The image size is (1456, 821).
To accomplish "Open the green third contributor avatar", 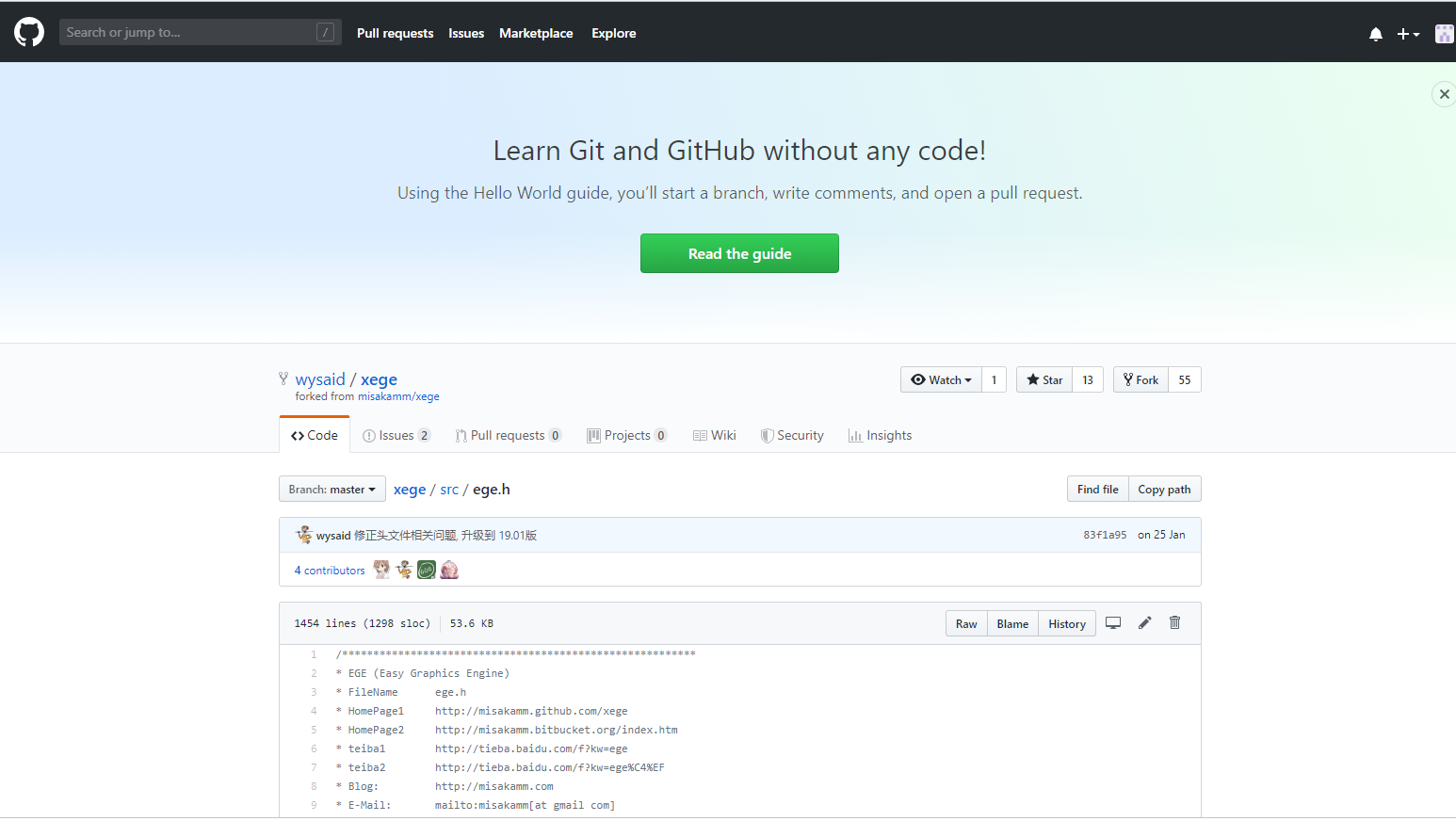I will coord(427,570).
